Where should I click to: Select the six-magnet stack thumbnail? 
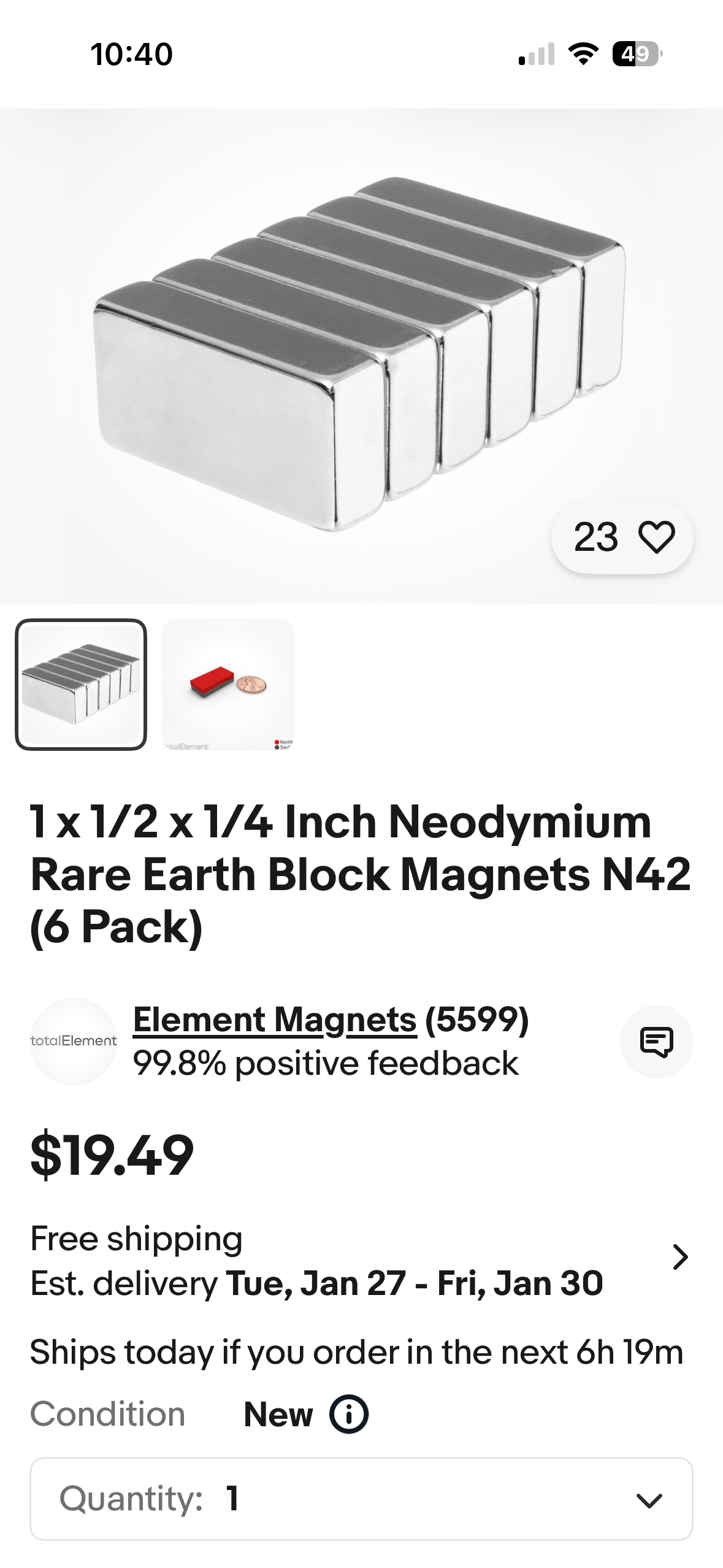click(81, 684)
